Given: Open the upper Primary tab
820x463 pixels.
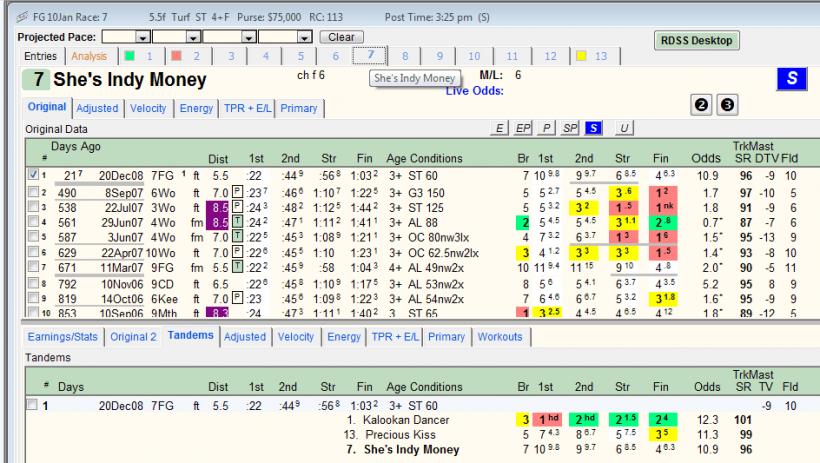Looking at the screenshot, I should (299, 108).
